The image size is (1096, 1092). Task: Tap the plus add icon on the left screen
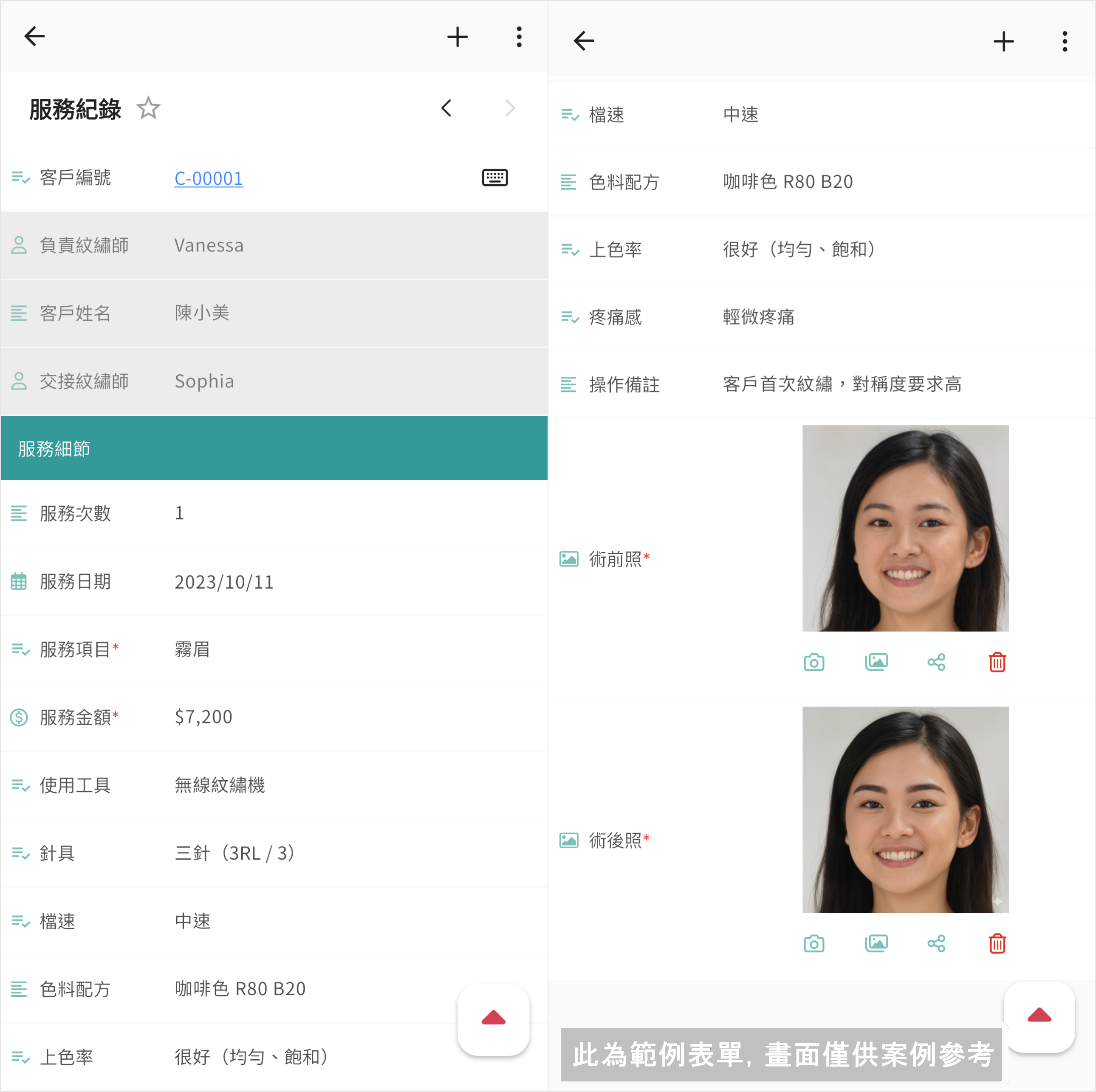tap(457, 37)
